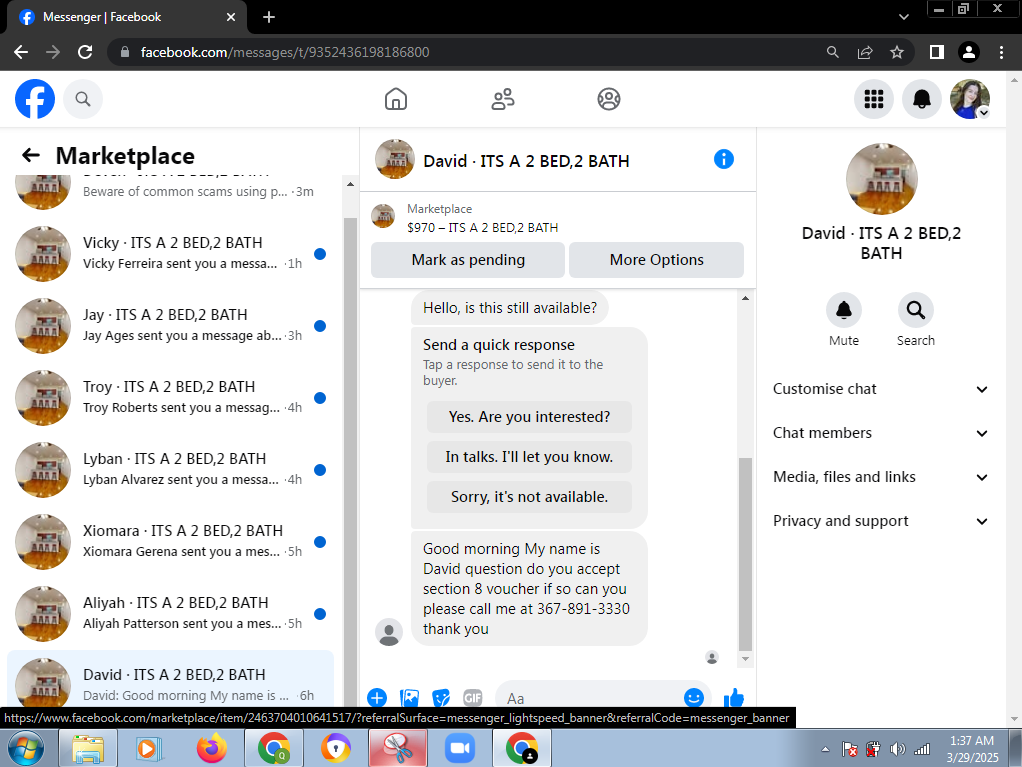The image size is (1022, 767).
Task: Launch Firefox from the taskbar
Action: tap(211, 748)
